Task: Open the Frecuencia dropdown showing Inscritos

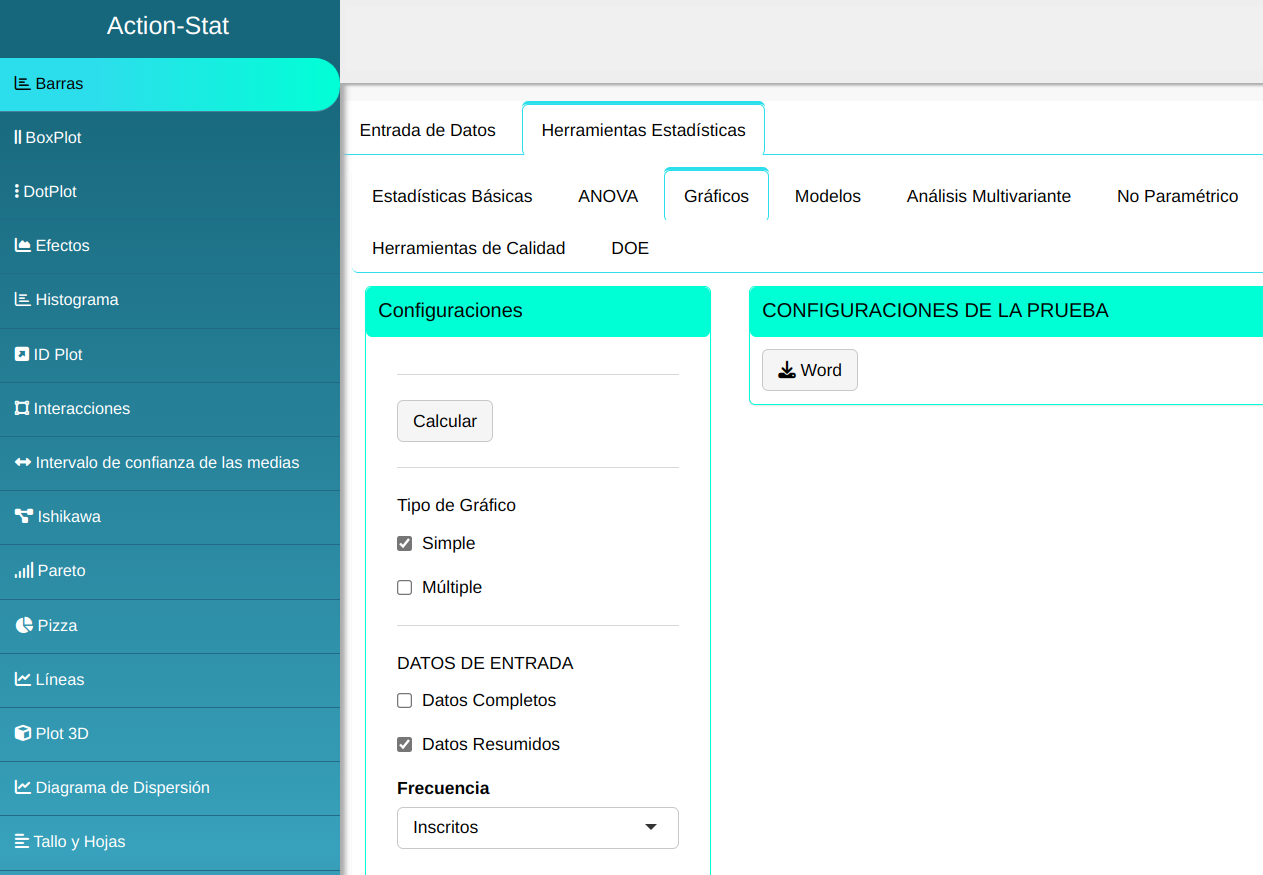Action: pos(537,828)
